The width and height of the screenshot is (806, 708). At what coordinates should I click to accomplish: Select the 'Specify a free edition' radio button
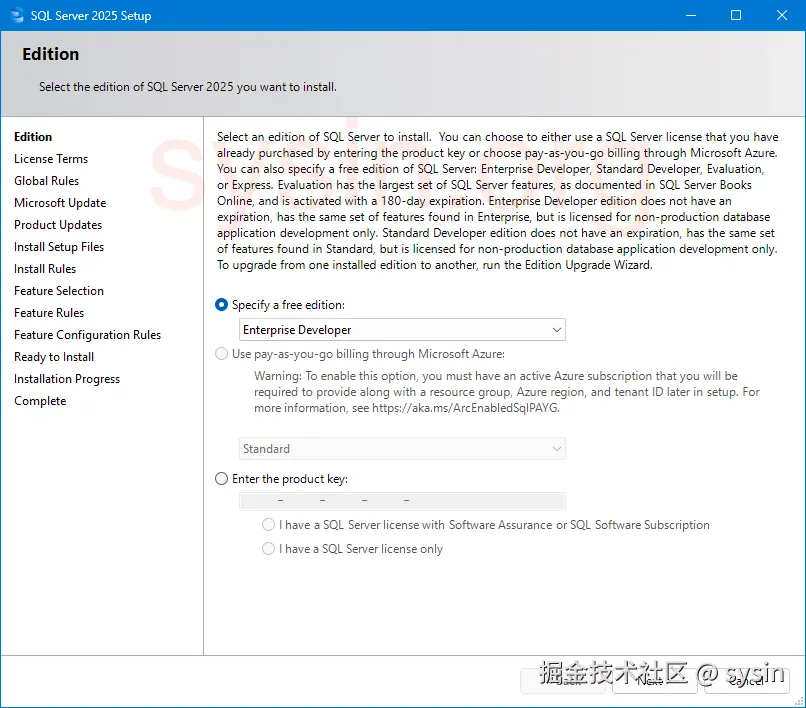tap(221, 305)
